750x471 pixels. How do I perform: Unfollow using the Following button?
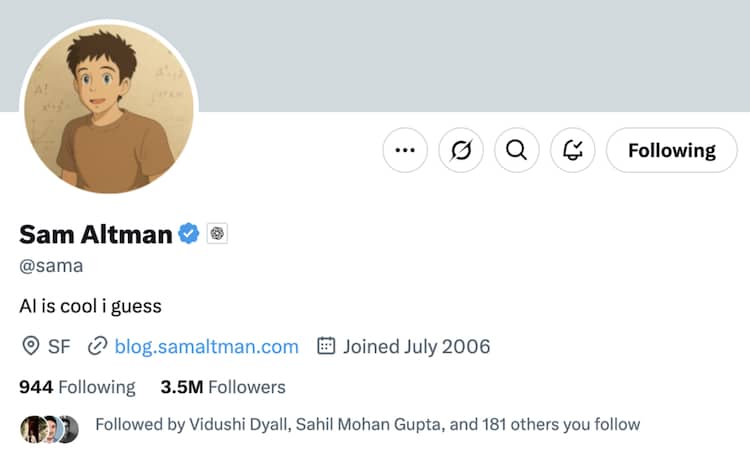[671, 150]
